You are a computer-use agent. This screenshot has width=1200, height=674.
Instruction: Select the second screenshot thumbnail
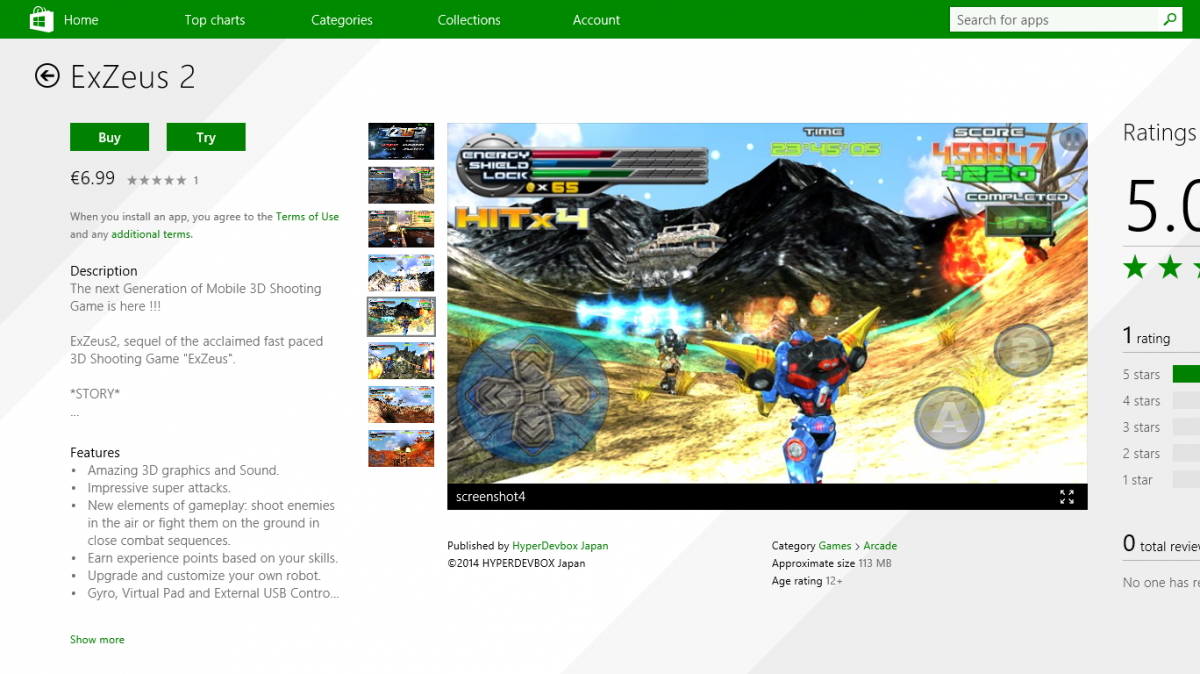point(401,185)
